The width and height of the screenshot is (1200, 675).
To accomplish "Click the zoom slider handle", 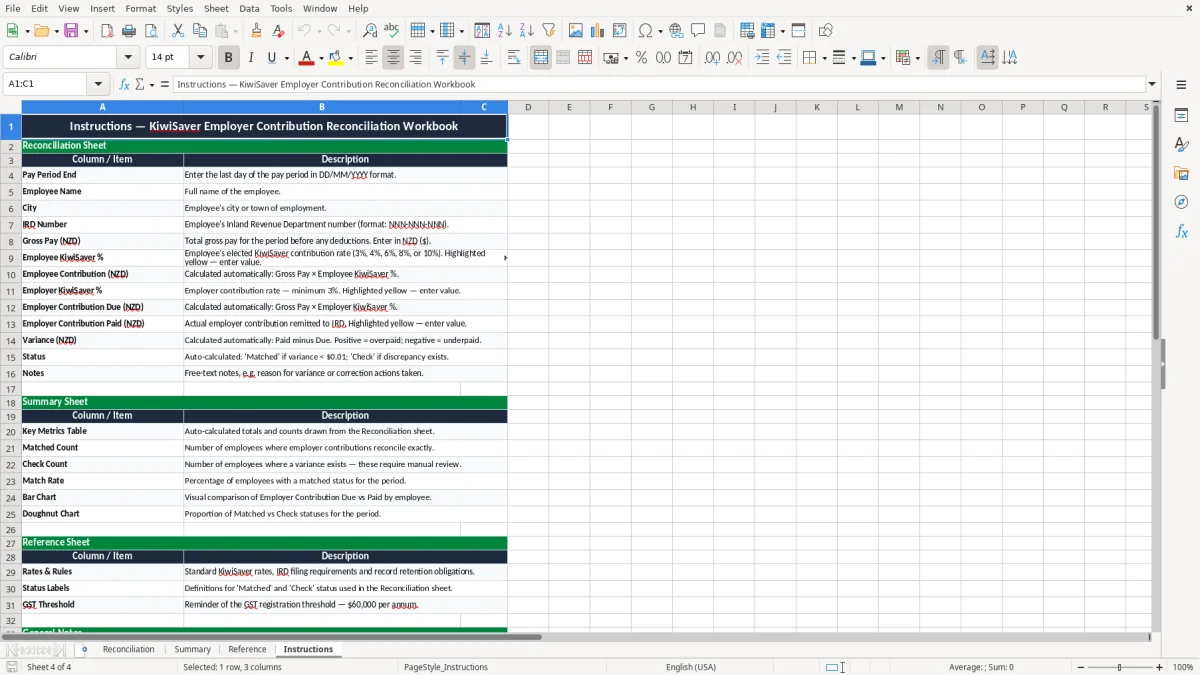I will click(x=1120, y=667).
